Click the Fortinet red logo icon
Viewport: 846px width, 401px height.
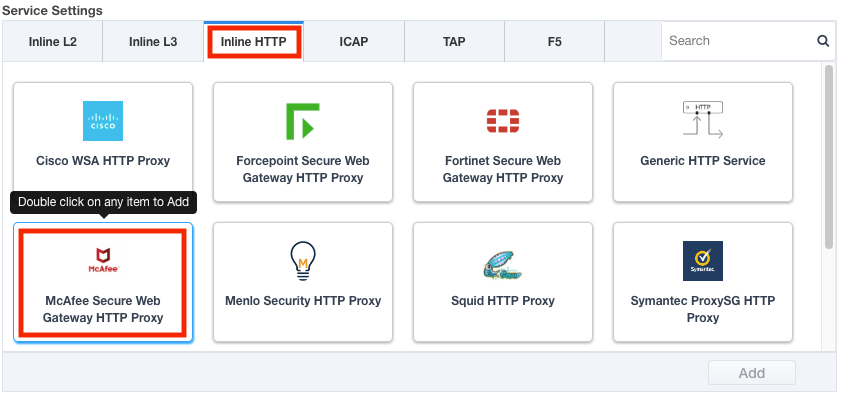pos(503,121)
